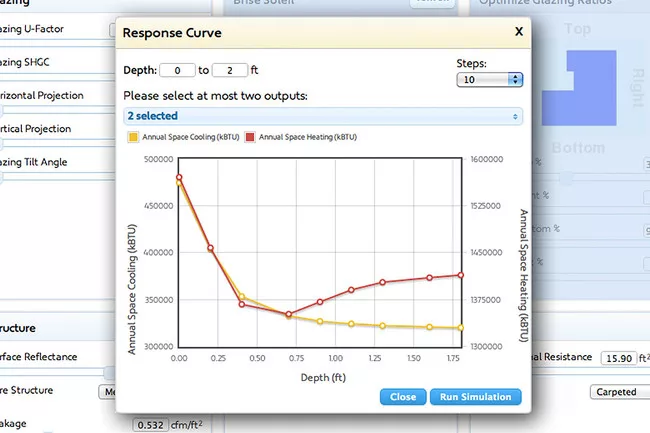Click the blue glazing ratio diagram
Image resolution: width=650 pixels, height=433 pixels.
(579, 88)
